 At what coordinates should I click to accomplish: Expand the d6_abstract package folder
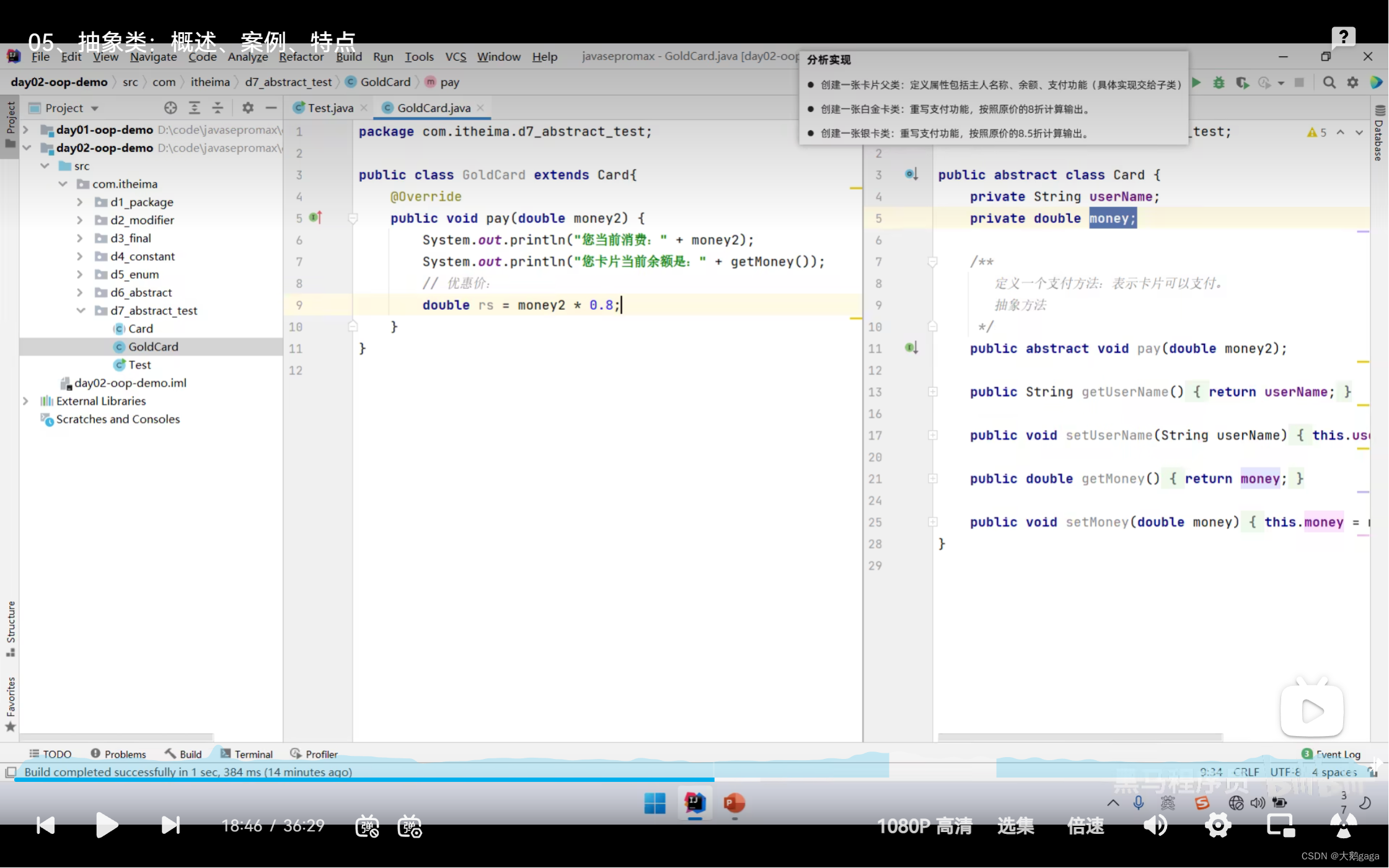pyautogui.click(x=80, y=292)
